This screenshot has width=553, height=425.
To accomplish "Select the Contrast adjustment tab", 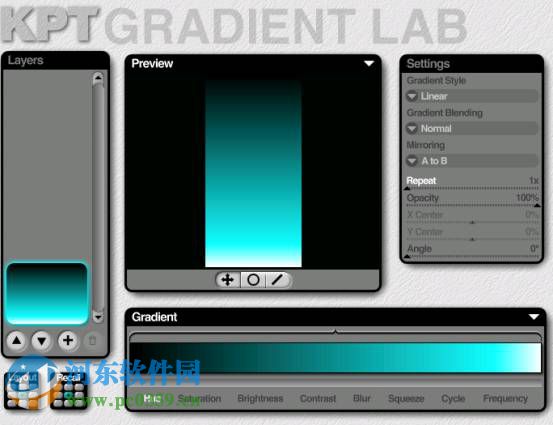I will (x=318, y=399).
